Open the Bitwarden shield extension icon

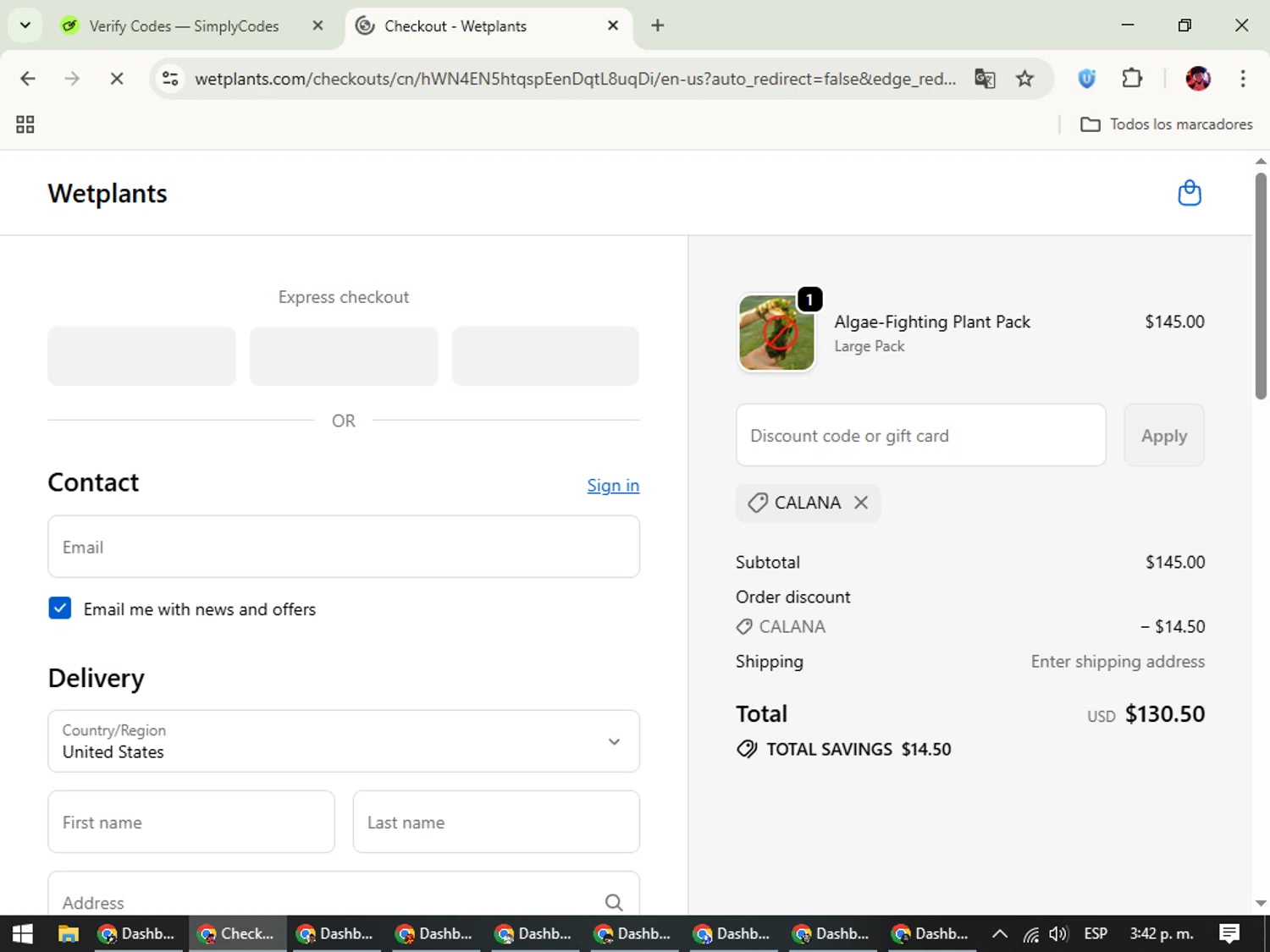click(x=1087, y=79)
